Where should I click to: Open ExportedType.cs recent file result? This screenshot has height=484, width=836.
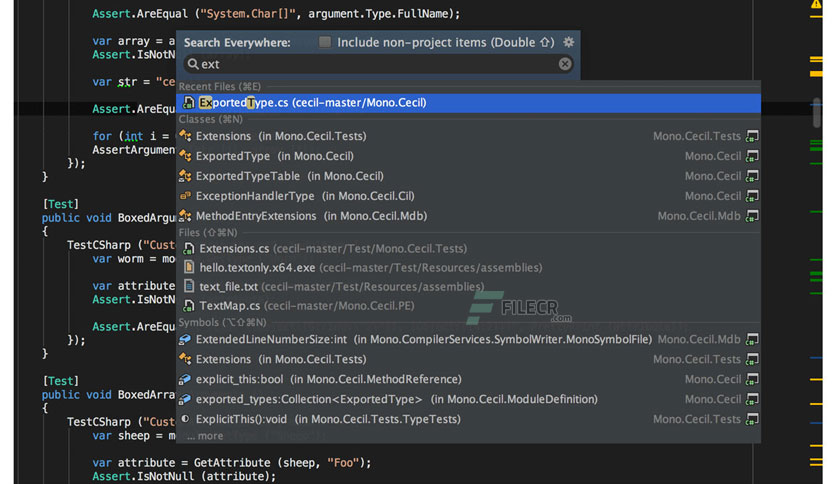pos(468,102)
